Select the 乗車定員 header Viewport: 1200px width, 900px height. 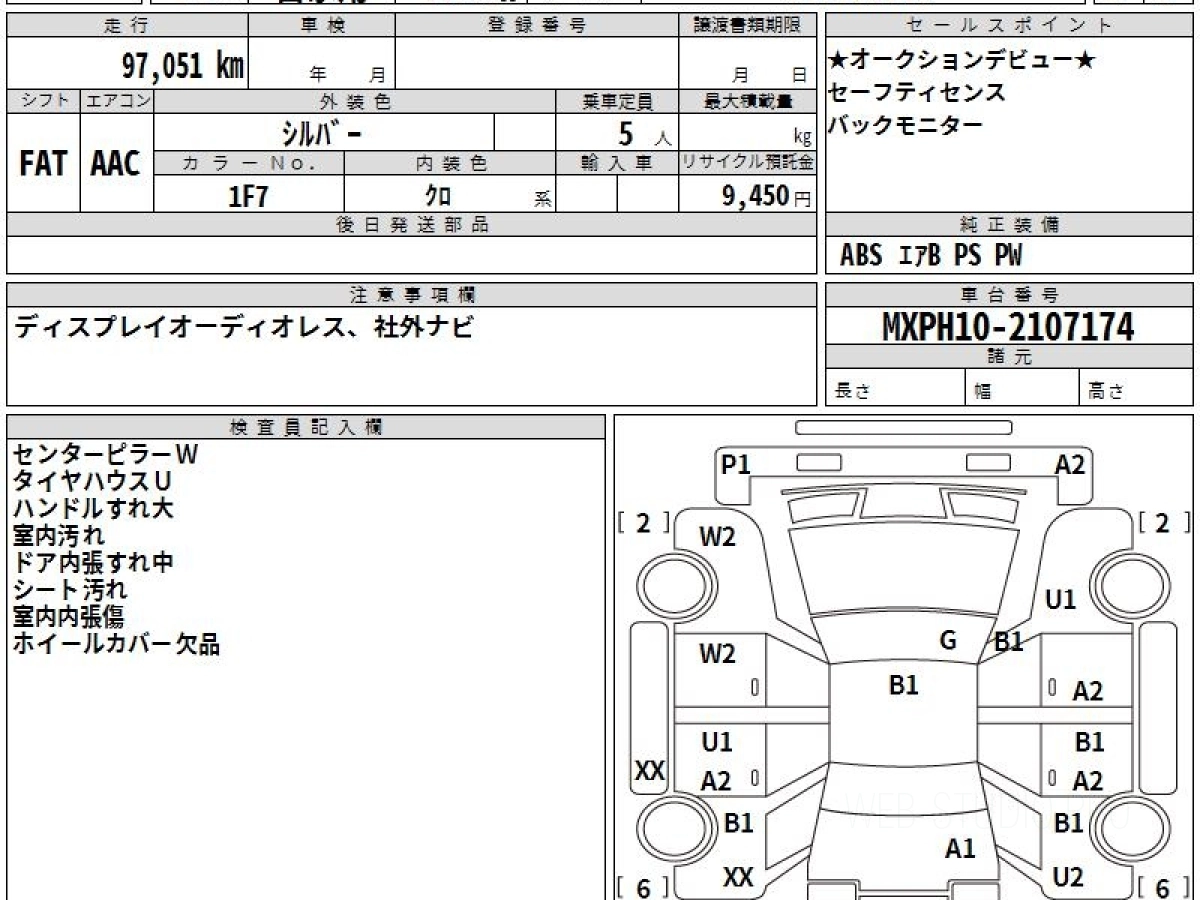point(617,101)
